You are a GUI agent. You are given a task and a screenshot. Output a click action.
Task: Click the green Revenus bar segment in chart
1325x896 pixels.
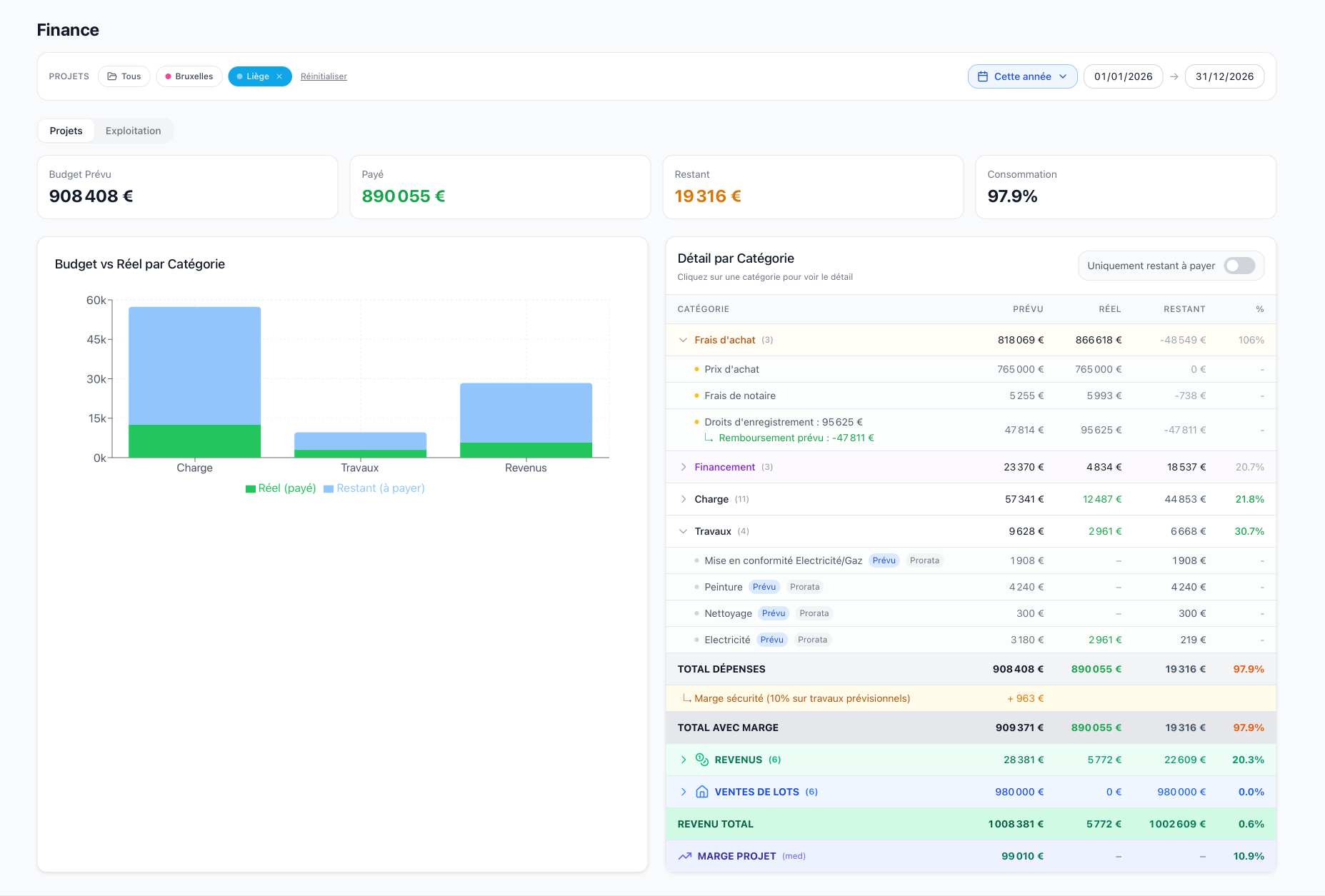pos(526,450)
